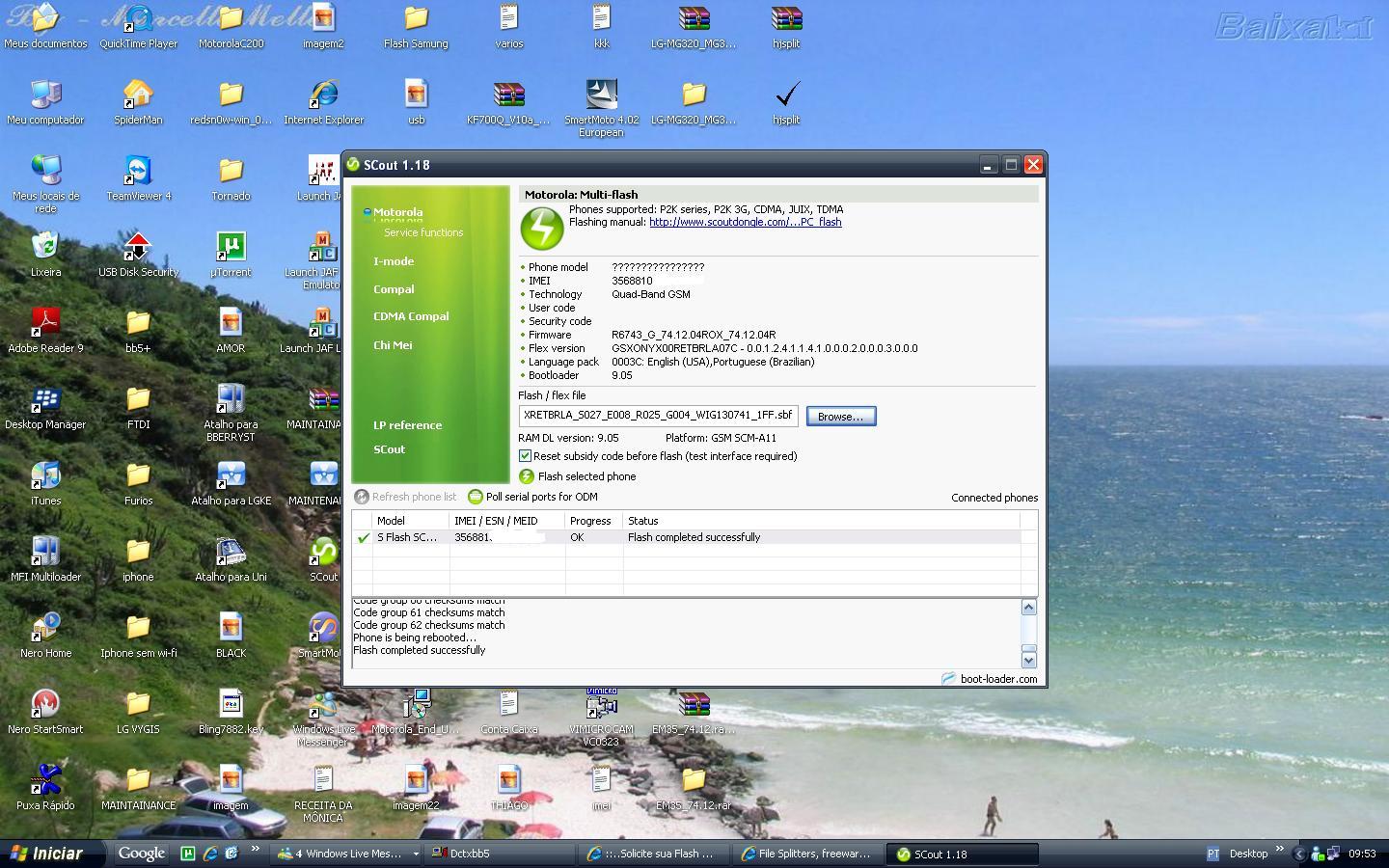Expand Desktop toolbar chevron on taskbar
Image resolution: width=1389 pixels, height=868 pixels.
(x=1280, y=850)
